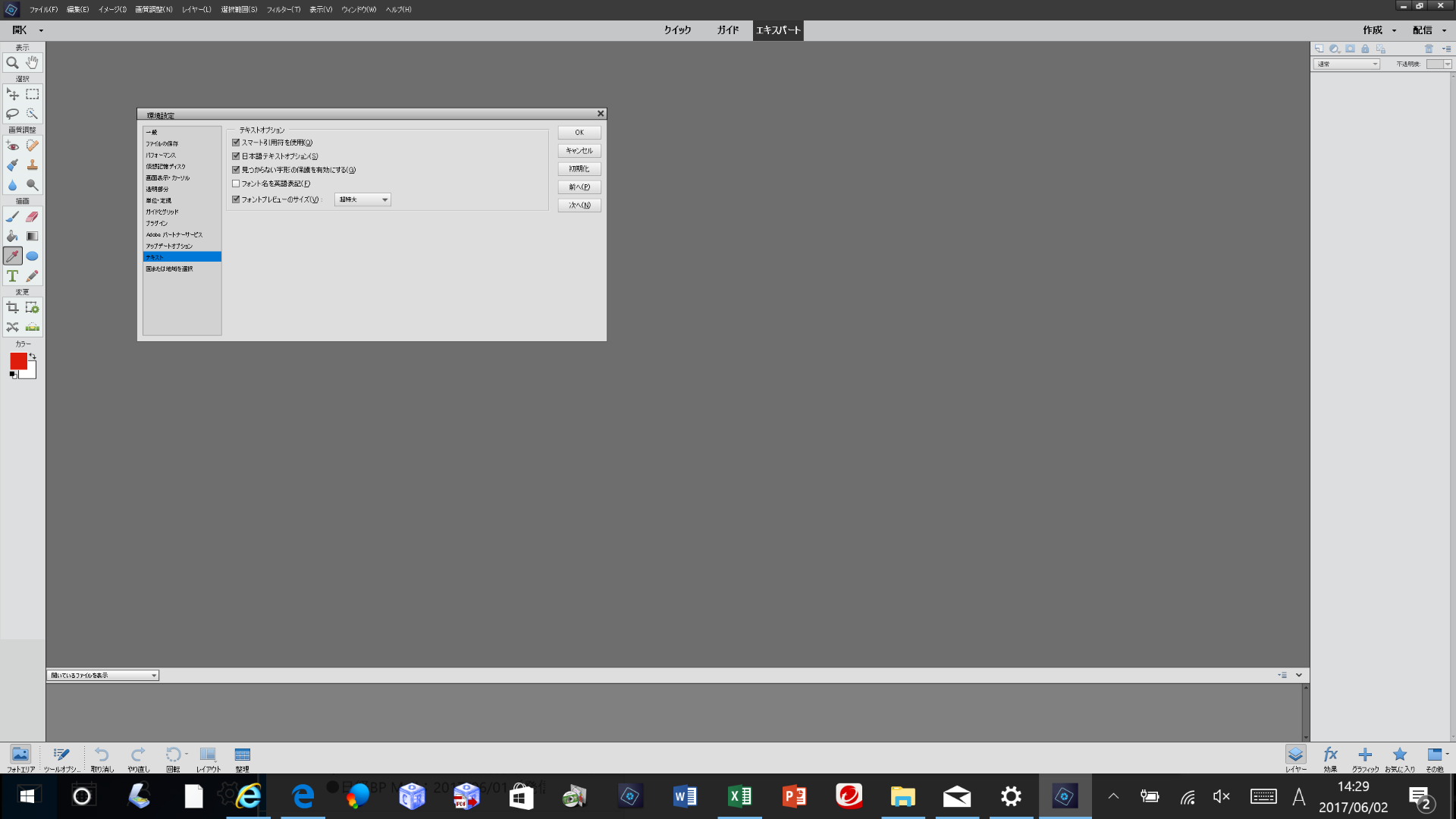This screenshot has width=1456, height=819.
Task: Open blend mode dropdown 通常
Action: [x=1346, y=64]
